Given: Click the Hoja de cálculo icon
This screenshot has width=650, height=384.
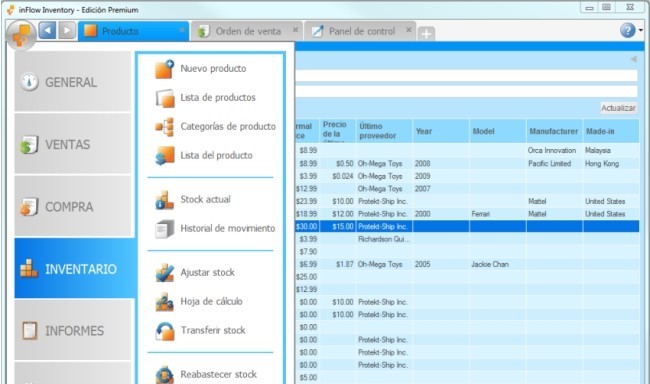Looking at the screenshot, I should click(x=165, y=302).
